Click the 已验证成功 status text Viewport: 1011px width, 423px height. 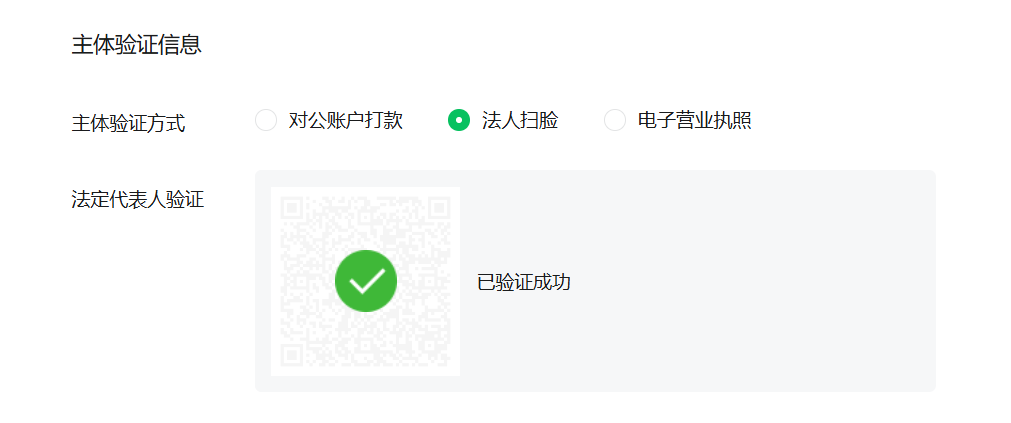click(x=524, y=282)
